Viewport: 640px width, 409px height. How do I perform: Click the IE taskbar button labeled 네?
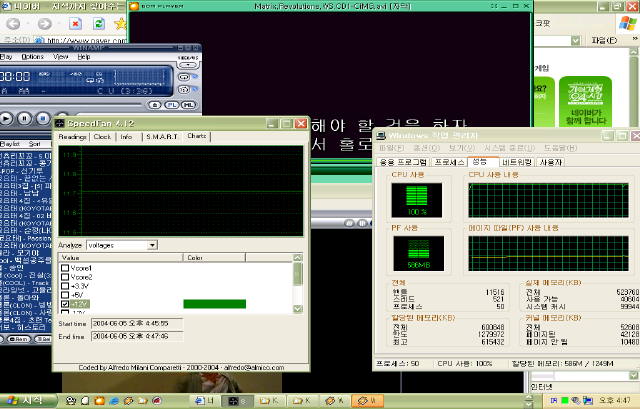coord(205,401)
